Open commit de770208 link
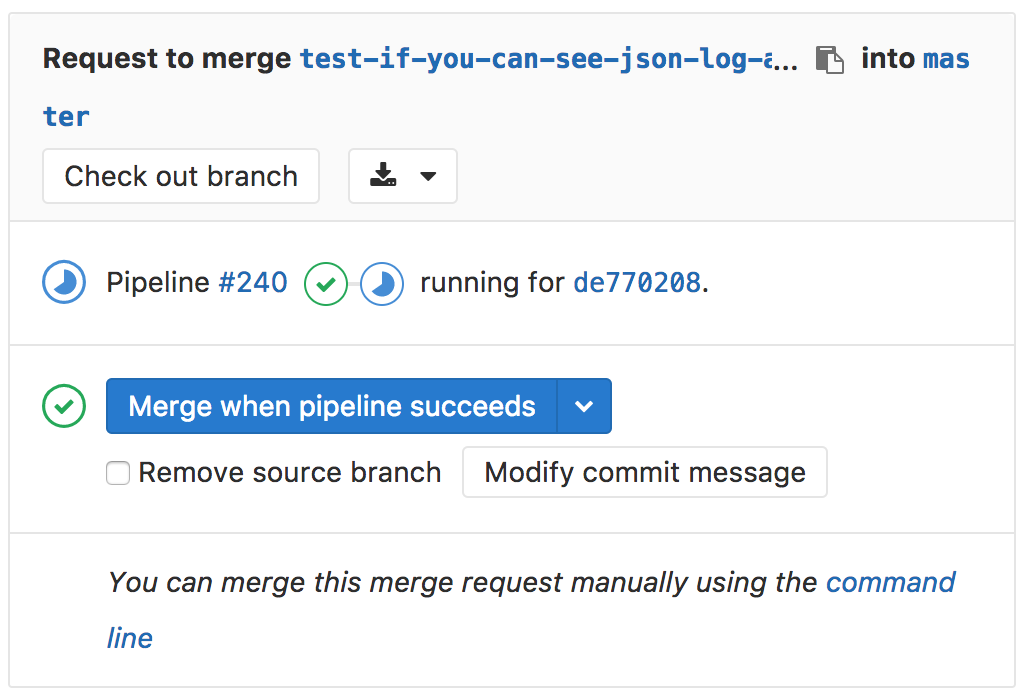 tap(637, 283)
